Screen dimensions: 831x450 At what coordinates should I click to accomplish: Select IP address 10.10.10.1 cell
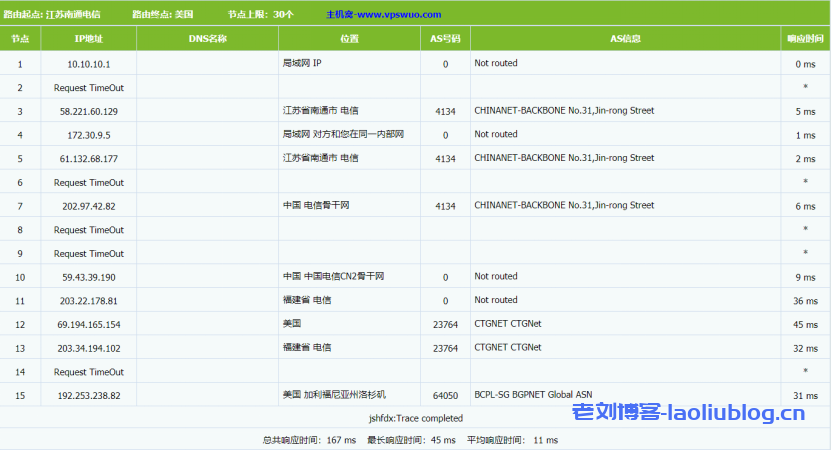pyautogui.click(x=88, y=63)
